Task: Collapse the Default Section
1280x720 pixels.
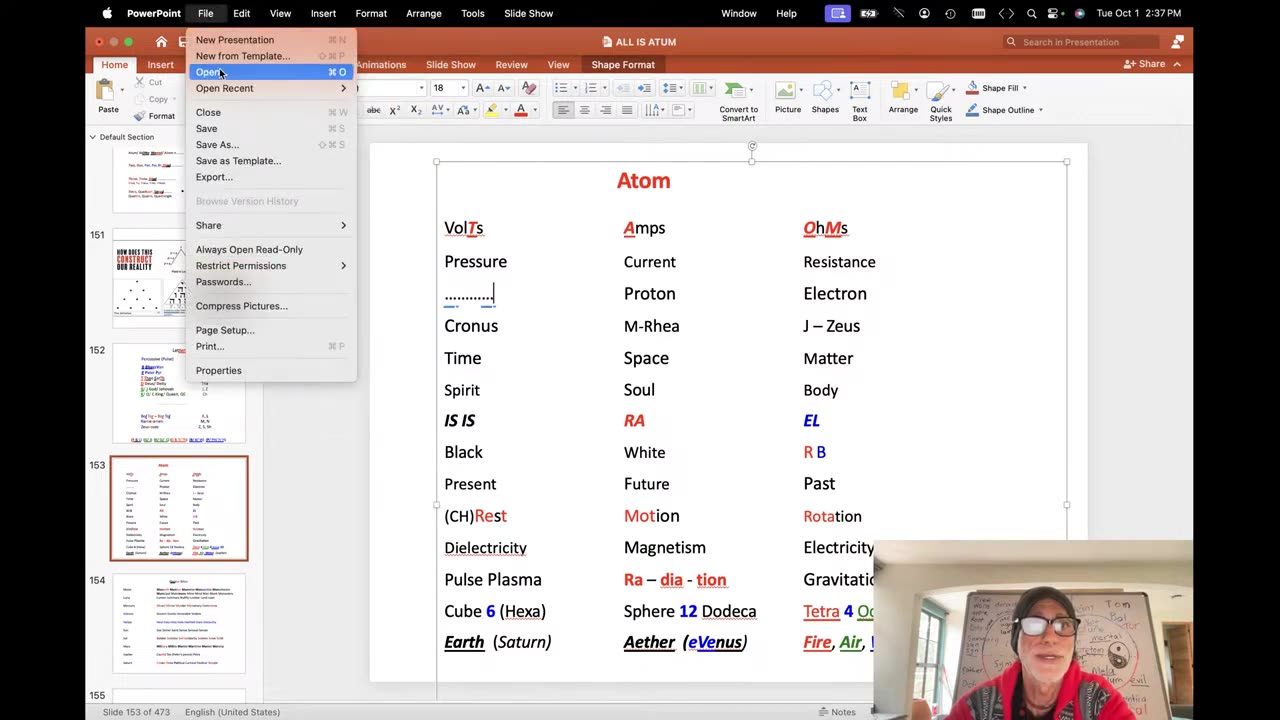Action: point(92,137)
